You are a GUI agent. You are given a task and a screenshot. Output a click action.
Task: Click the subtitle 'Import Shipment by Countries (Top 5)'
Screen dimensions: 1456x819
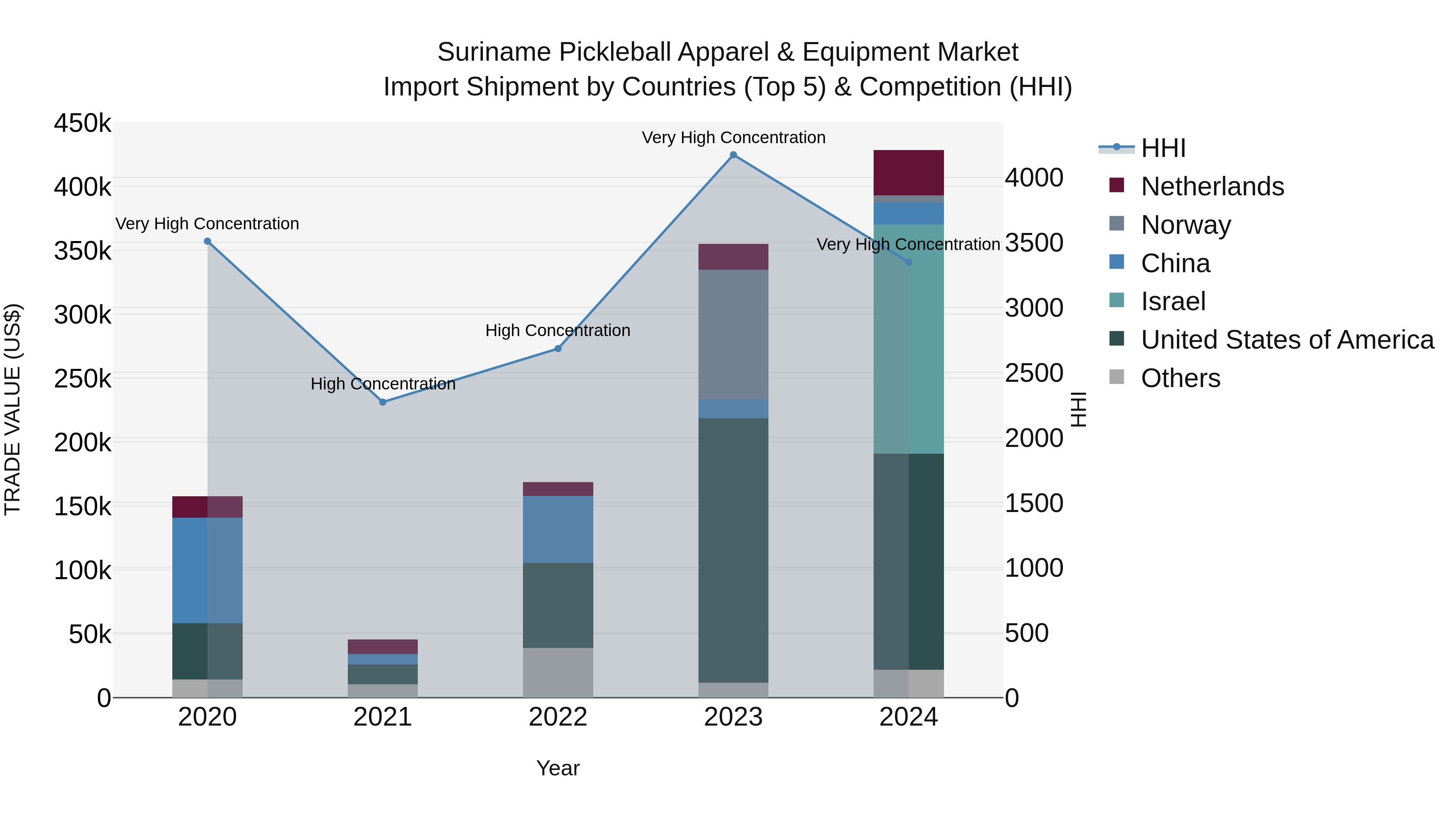pyautogui.click(x=604, y=87)
